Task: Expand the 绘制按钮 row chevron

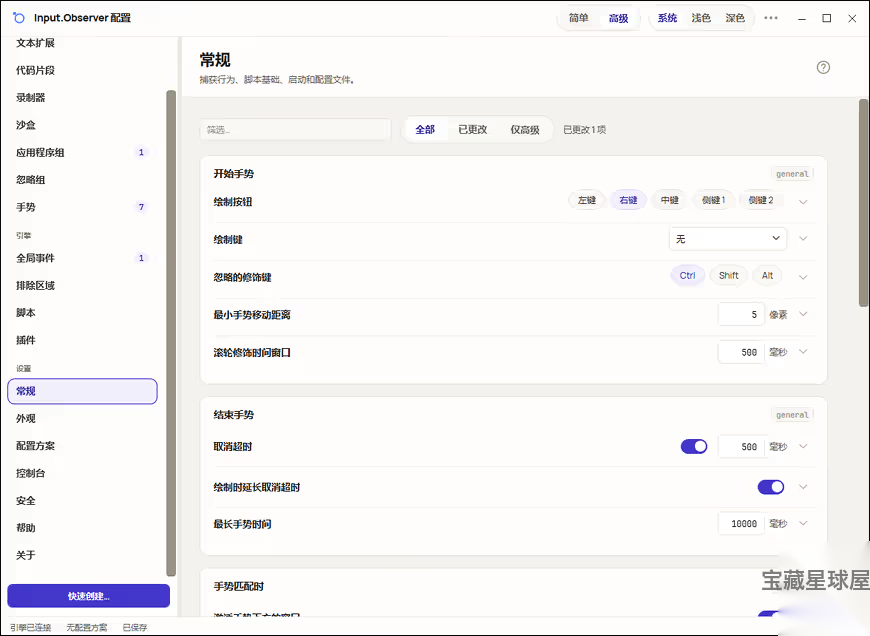Action: click(x=803, y=201)
